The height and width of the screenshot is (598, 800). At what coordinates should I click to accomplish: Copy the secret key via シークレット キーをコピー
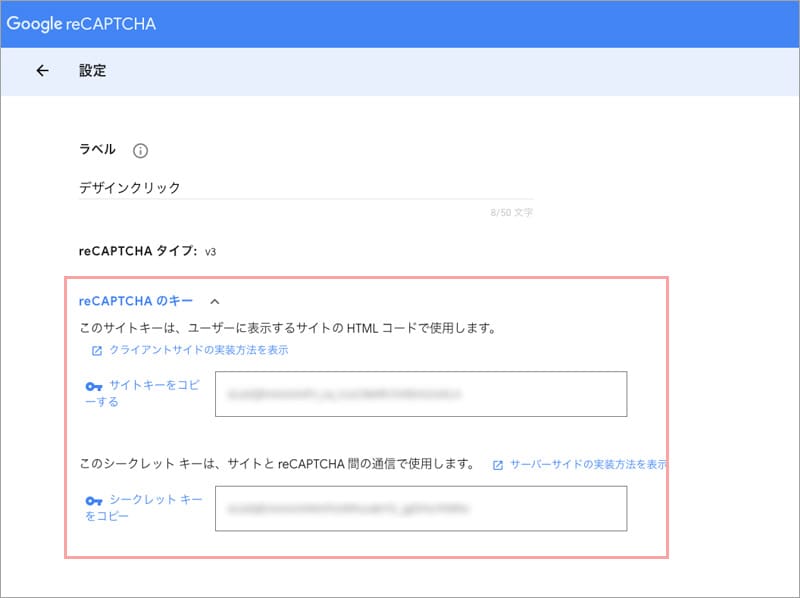[144, 507]
